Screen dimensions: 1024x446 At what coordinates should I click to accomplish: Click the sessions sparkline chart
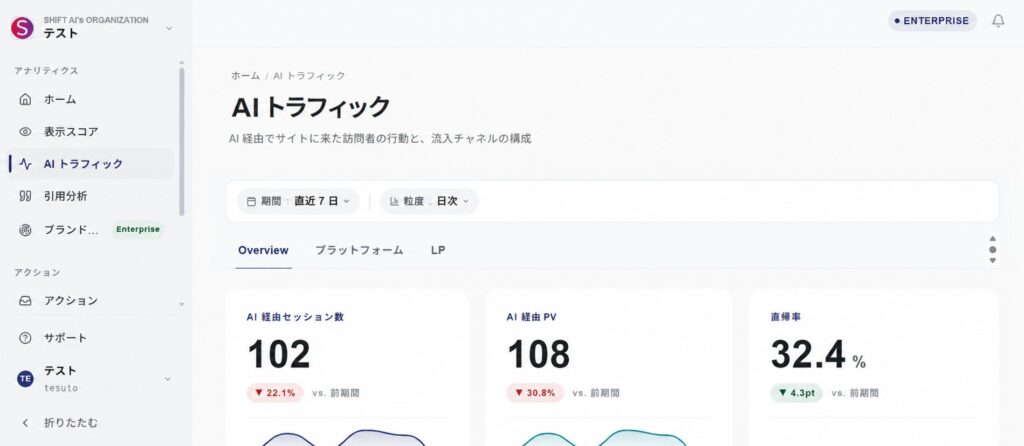(x=342, y=438)
